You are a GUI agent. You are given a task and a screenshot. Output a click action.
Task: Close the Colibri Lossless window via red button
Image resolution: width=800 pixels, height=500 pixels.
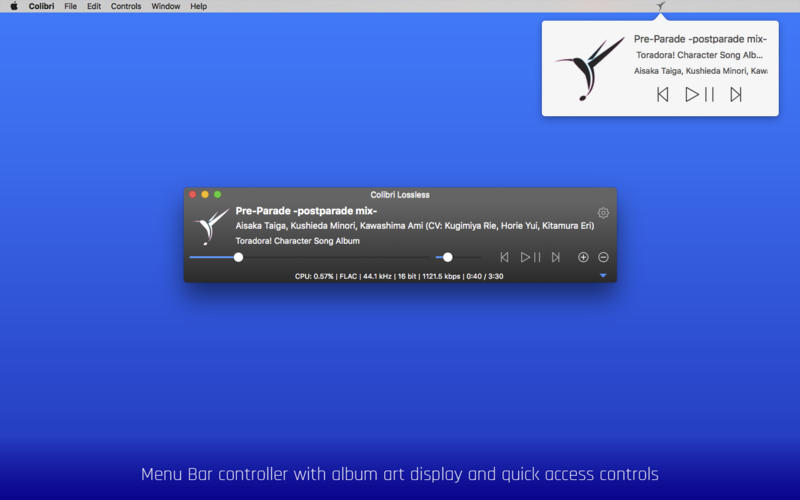tap(192, 194)
